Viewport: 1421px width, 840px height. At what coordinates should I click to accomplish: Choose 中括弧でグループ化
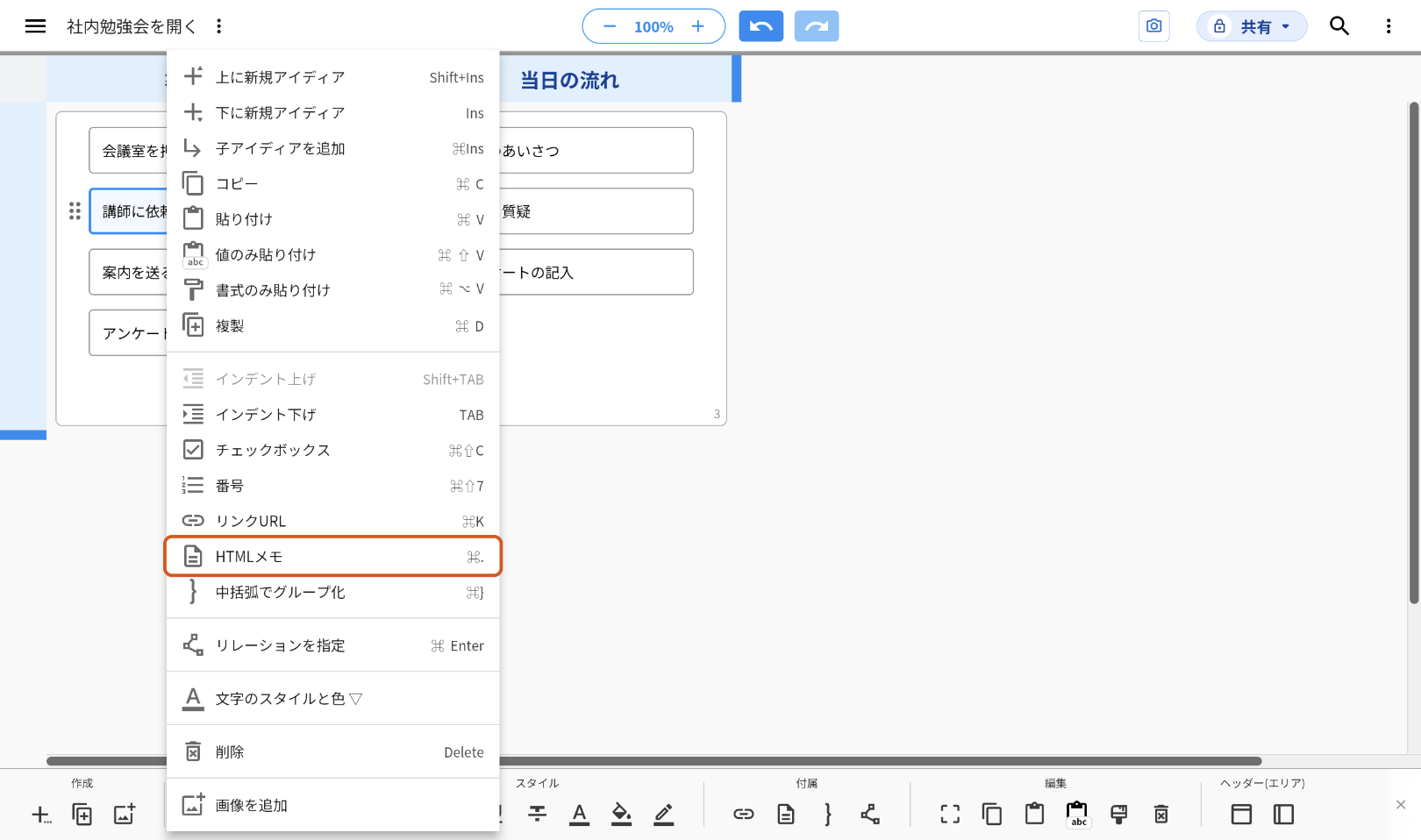tap(333, 593)
